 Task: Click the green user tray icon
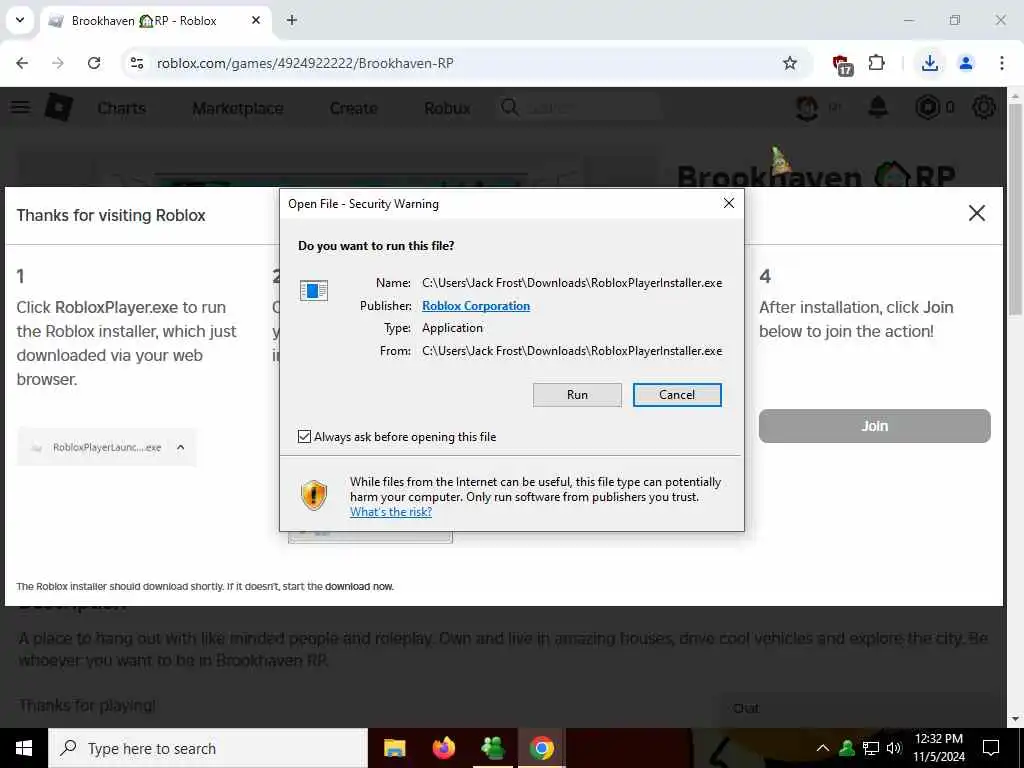pos(847,748)
